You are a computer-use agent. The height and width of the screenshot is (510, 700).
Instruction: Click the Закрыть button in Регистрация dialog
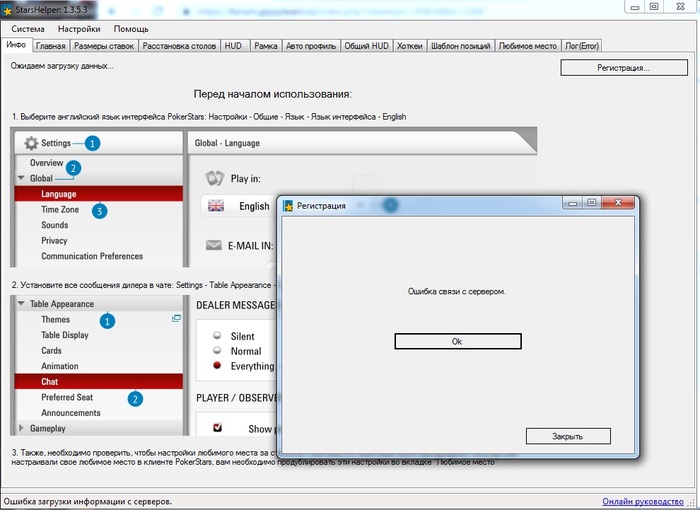[x=568, y=436]
